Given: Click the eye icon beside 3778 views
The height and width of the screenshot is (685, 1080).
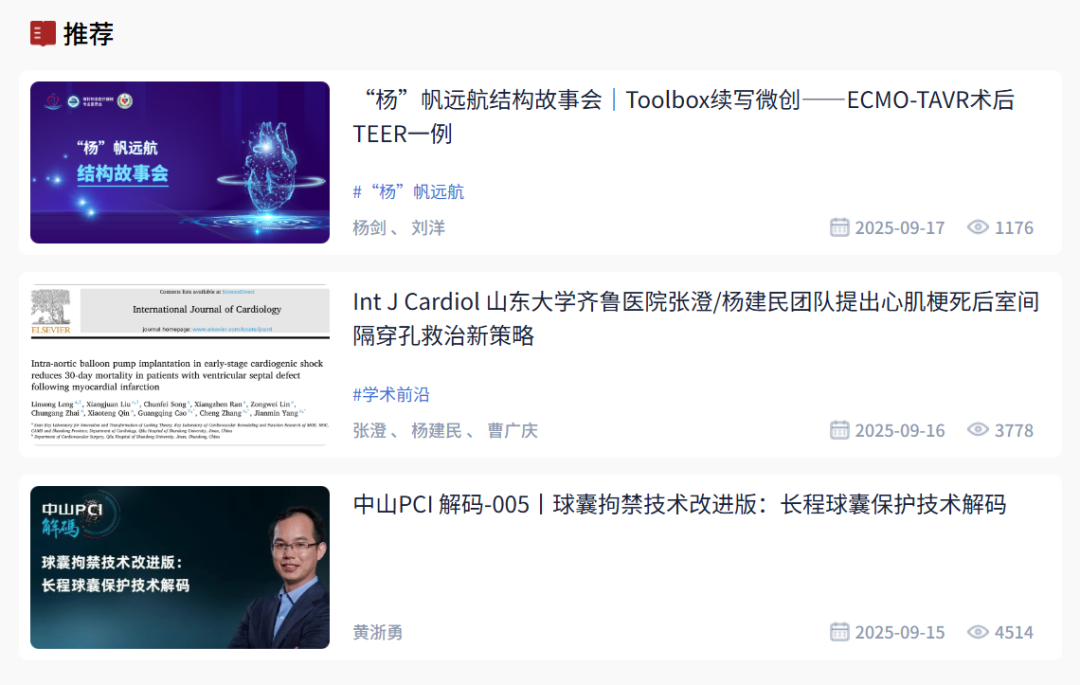Looking at the screenshot, I should tap(978, 430).
